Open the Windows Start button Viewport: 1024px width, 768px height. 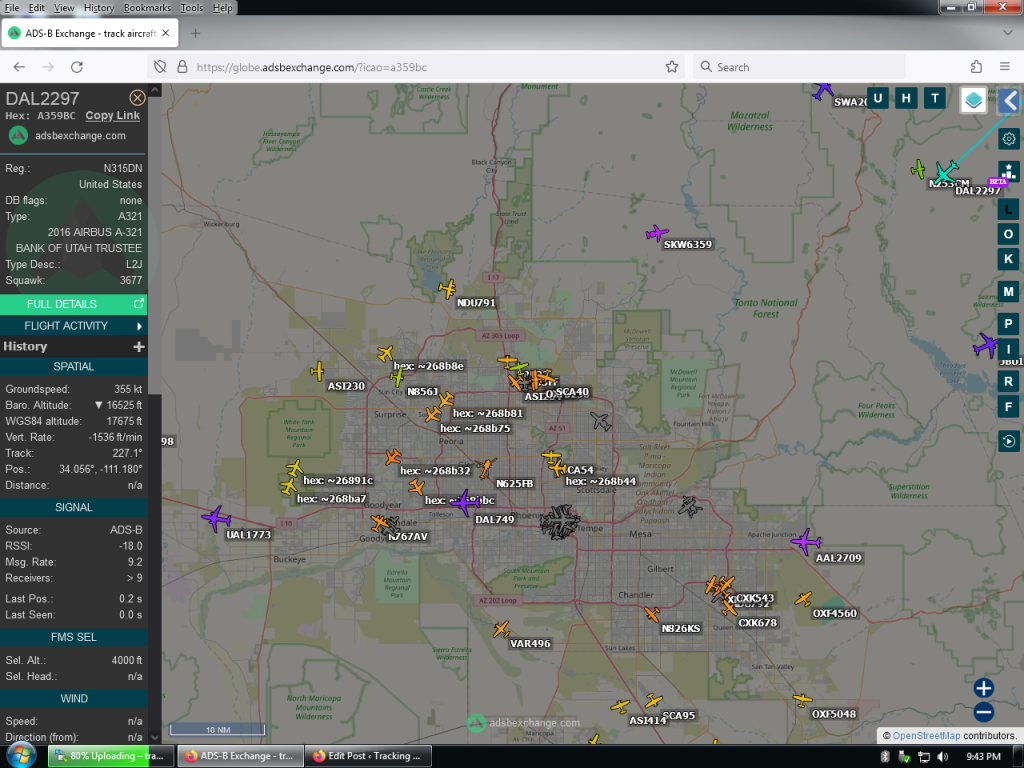coord(21,756)
